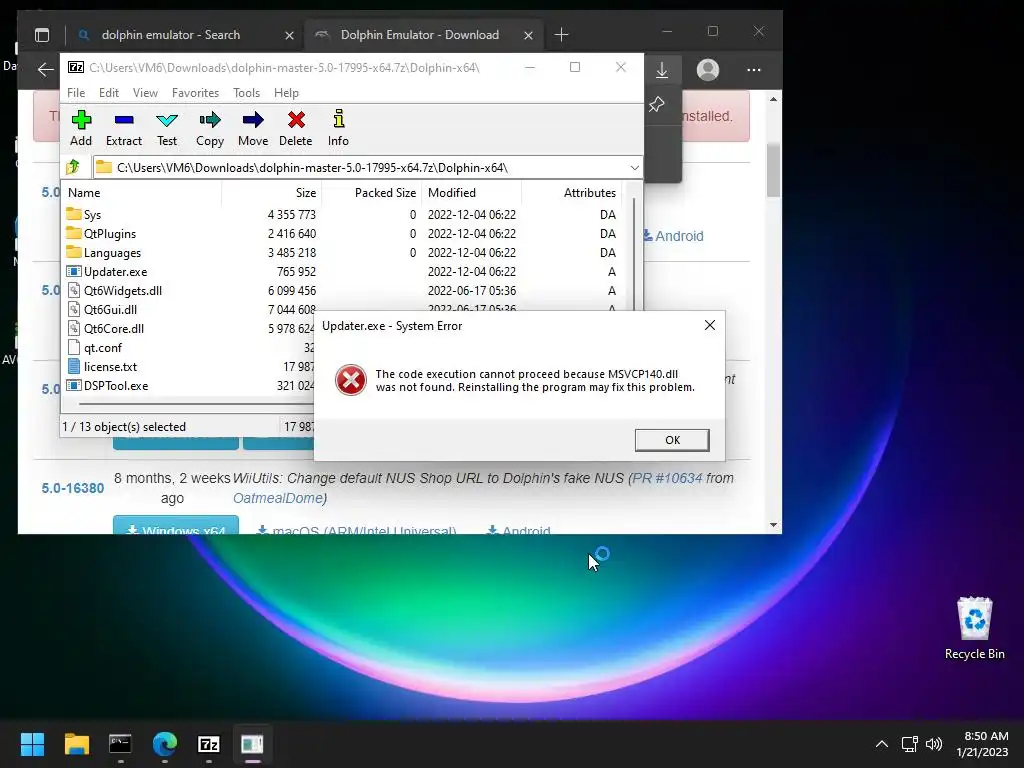
Task: Open Edge tab actions menu icon
Action: tap(42, 35)
